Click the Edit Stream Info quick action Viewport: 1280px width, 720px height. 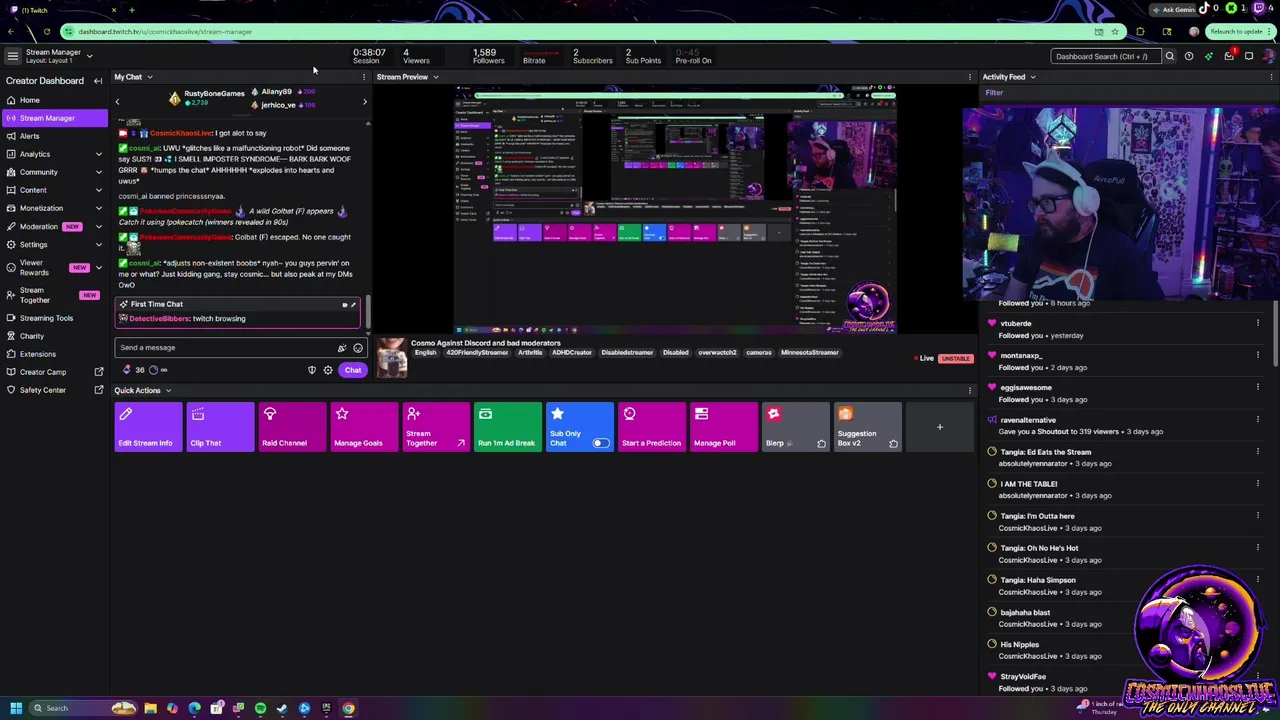pyautogui.click(x=148, y=427)
